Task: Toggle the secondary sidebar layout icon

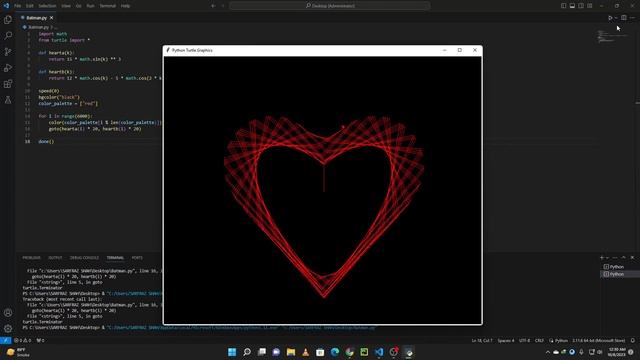Action: [x=581, y=6]
